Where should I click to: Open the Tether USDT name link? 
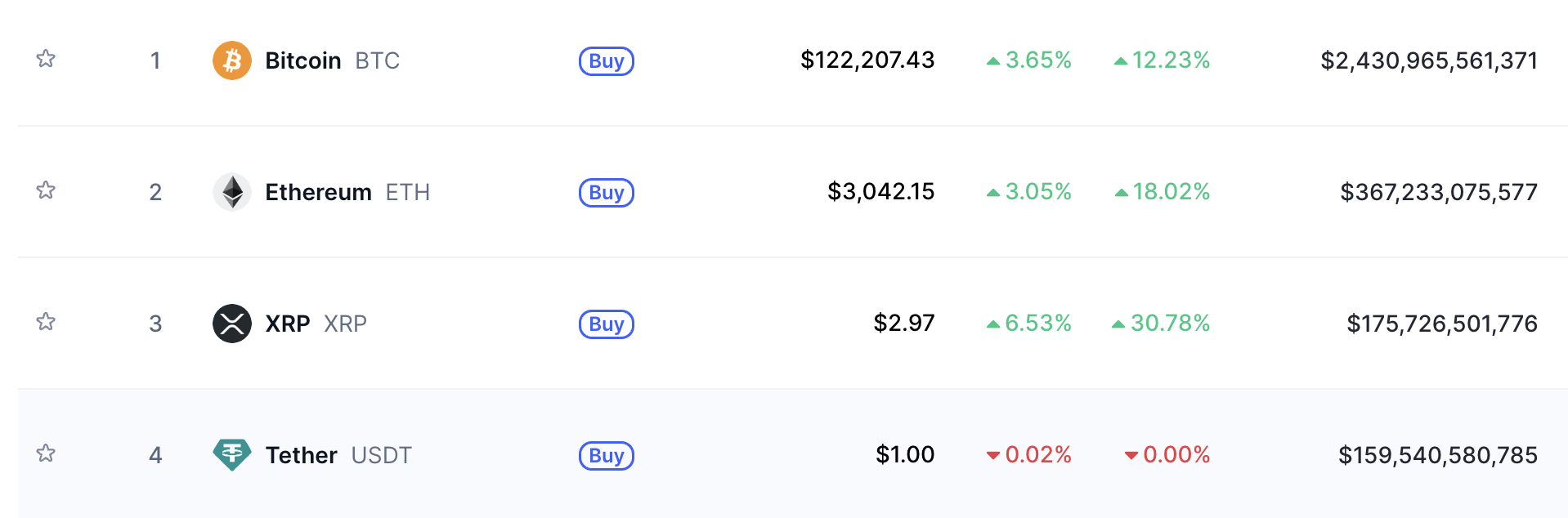[338, 455]
